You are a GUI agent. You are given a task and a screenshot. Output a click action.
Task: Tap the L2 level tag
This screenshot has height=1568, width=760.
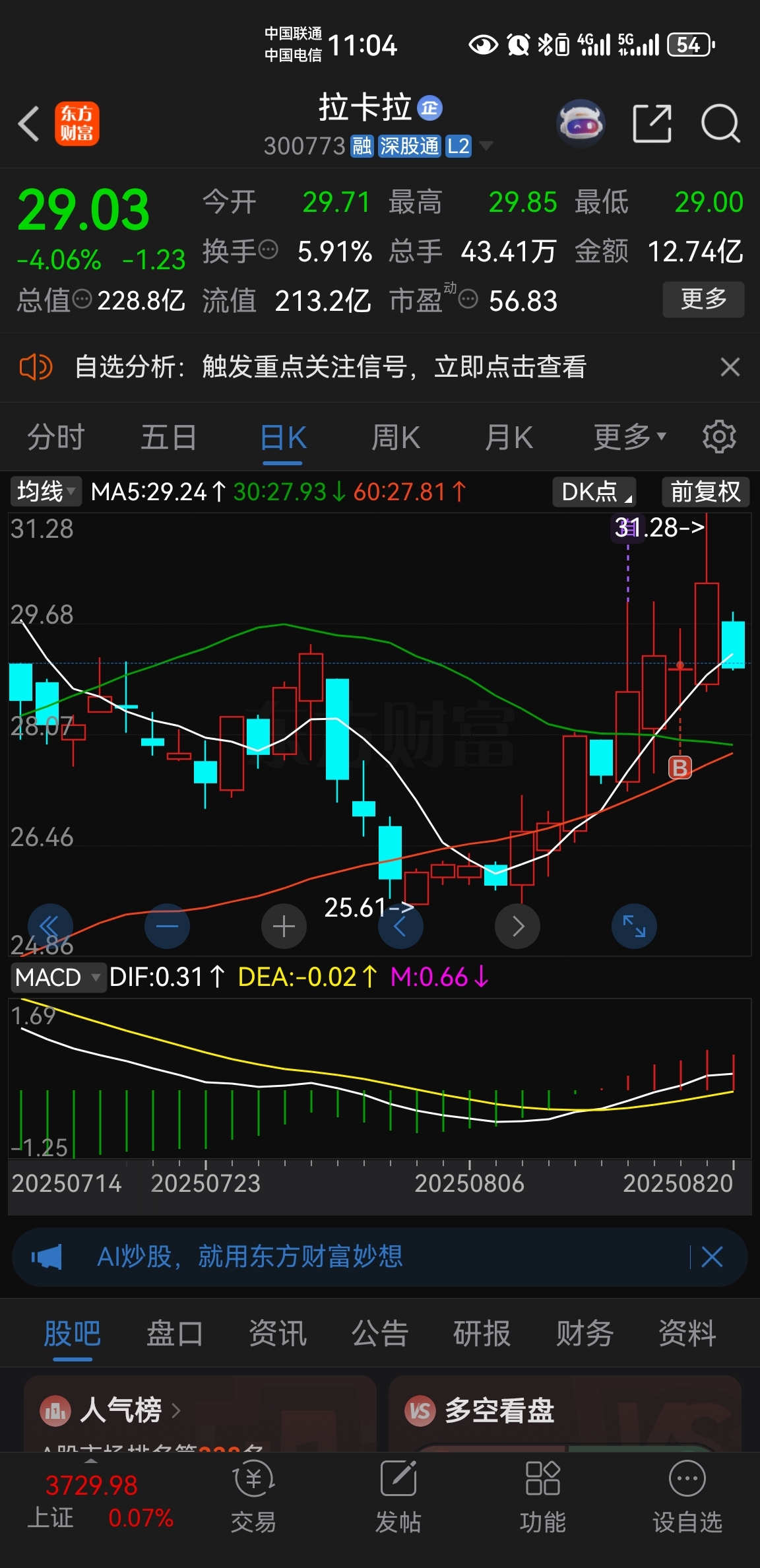click(458, 146)
